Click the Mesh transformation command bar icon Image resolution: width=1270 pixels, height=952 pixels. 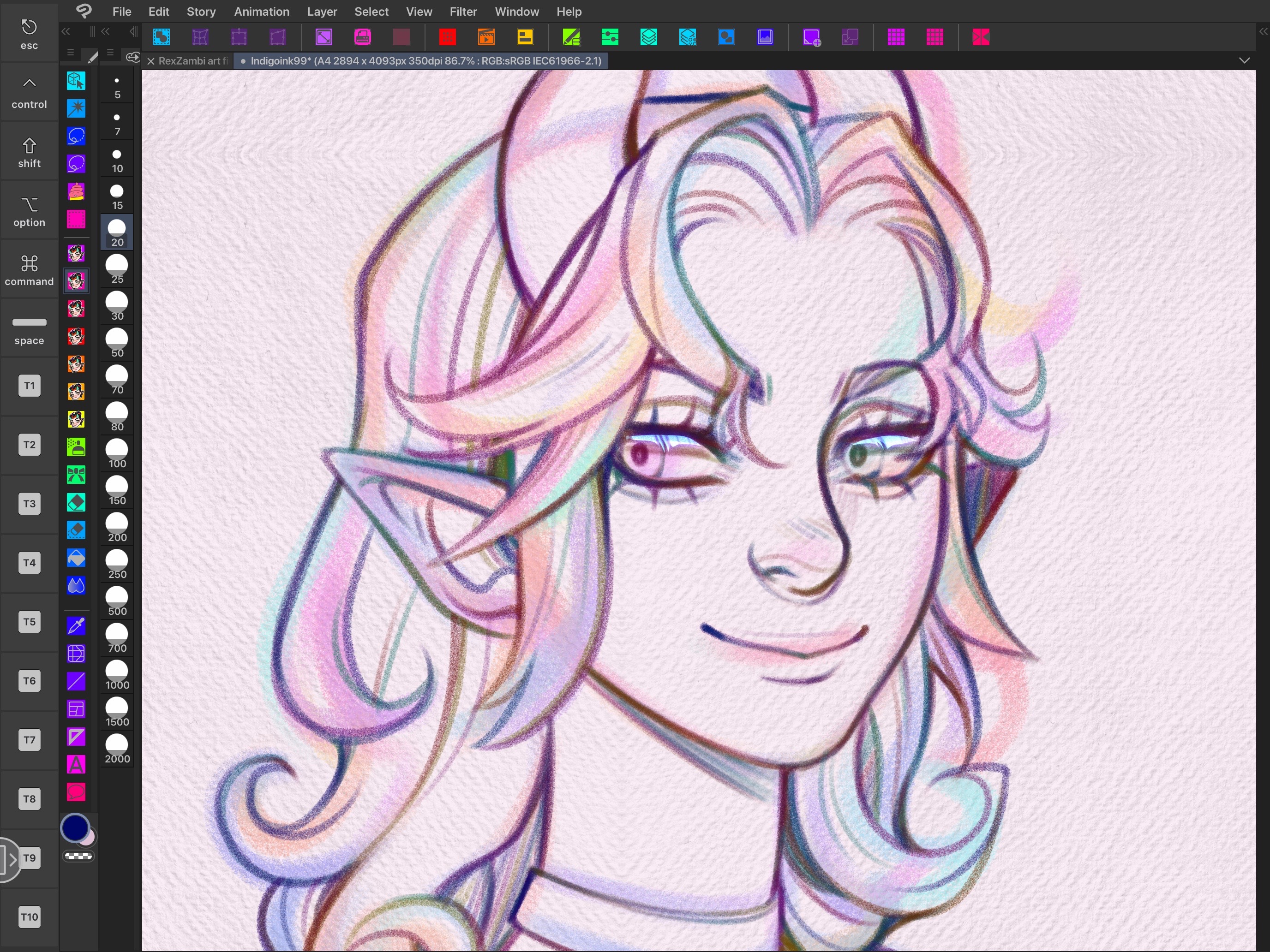coord(200,37)
